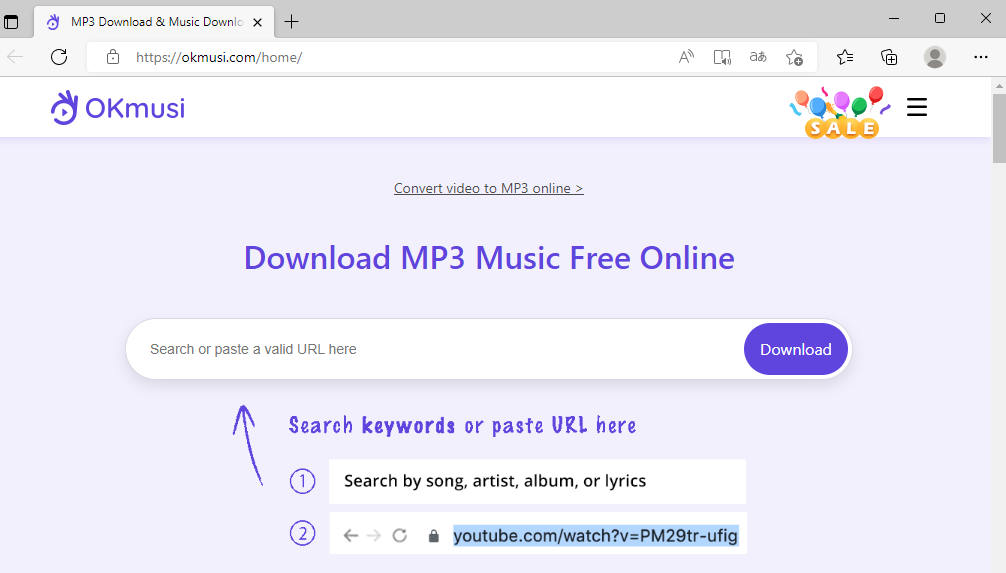Open the Translate page icon
This screenshot has height=573, width=1006.
click(758, 57)
